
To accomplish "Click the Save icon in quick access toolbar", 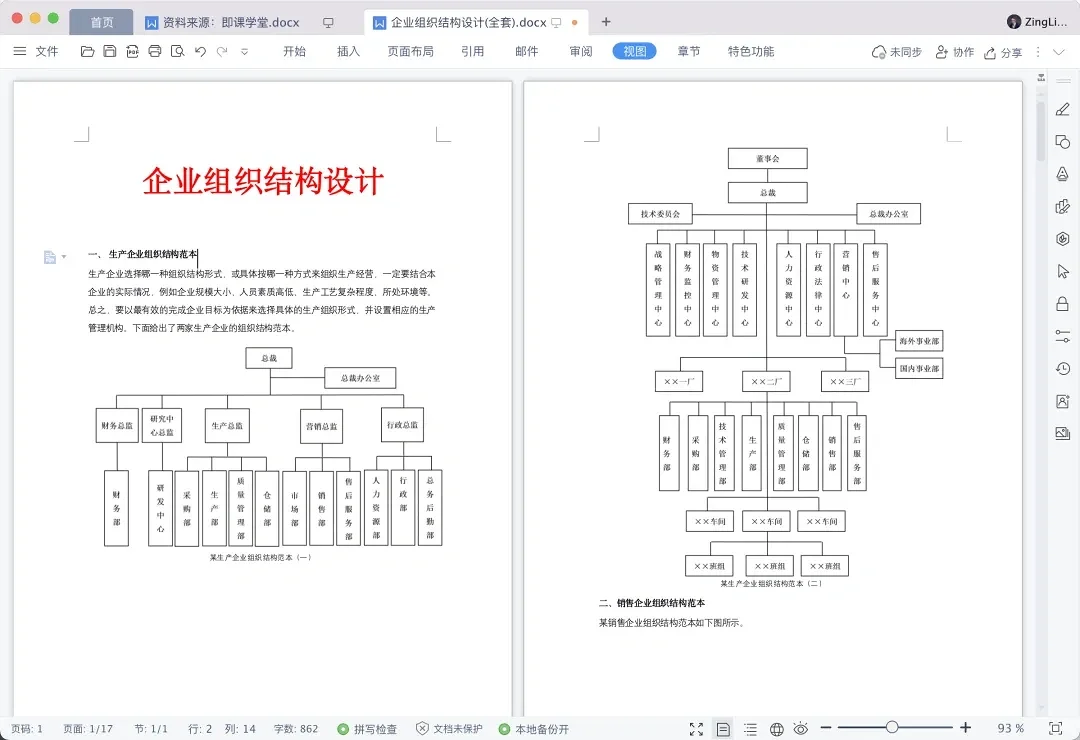I will (x=110, y=52).
